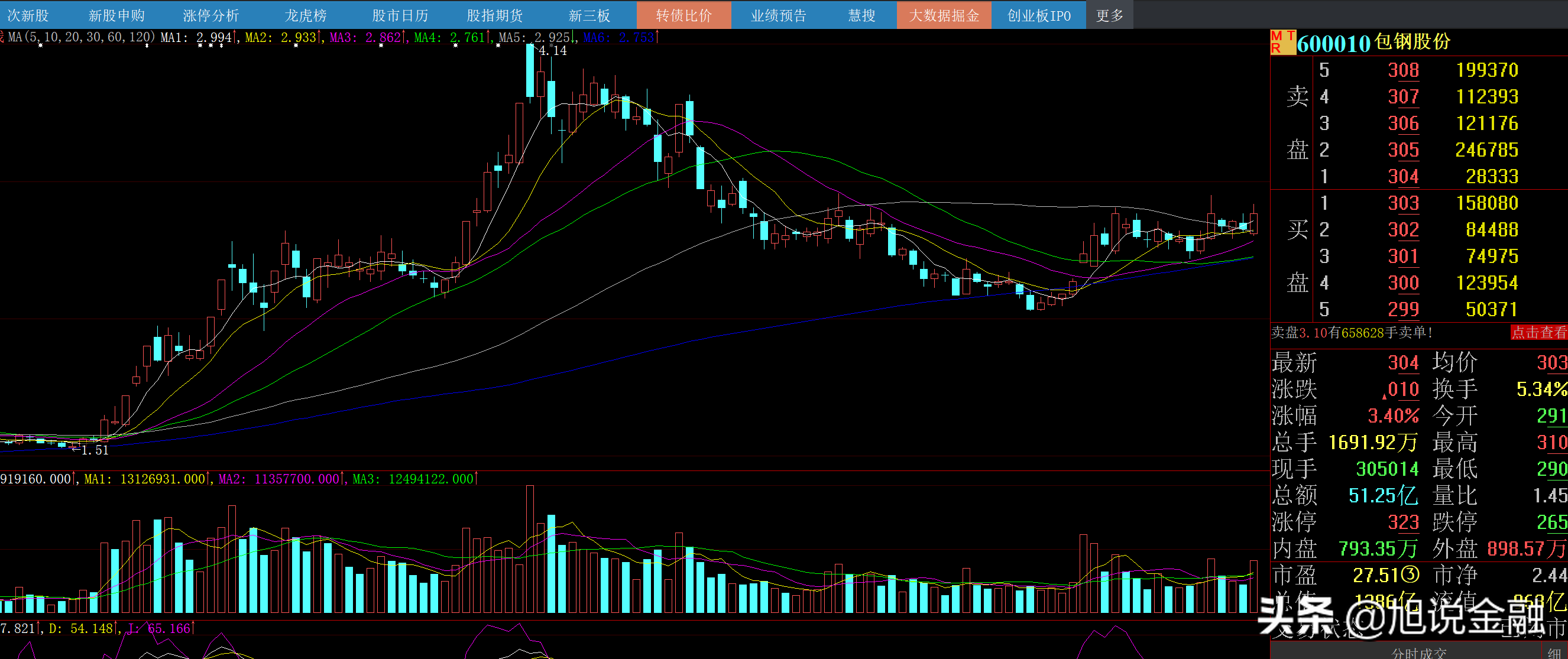The image size is (1568, 659).
Task: Select the 龙虎榜 tab
Action: [306, 15]
